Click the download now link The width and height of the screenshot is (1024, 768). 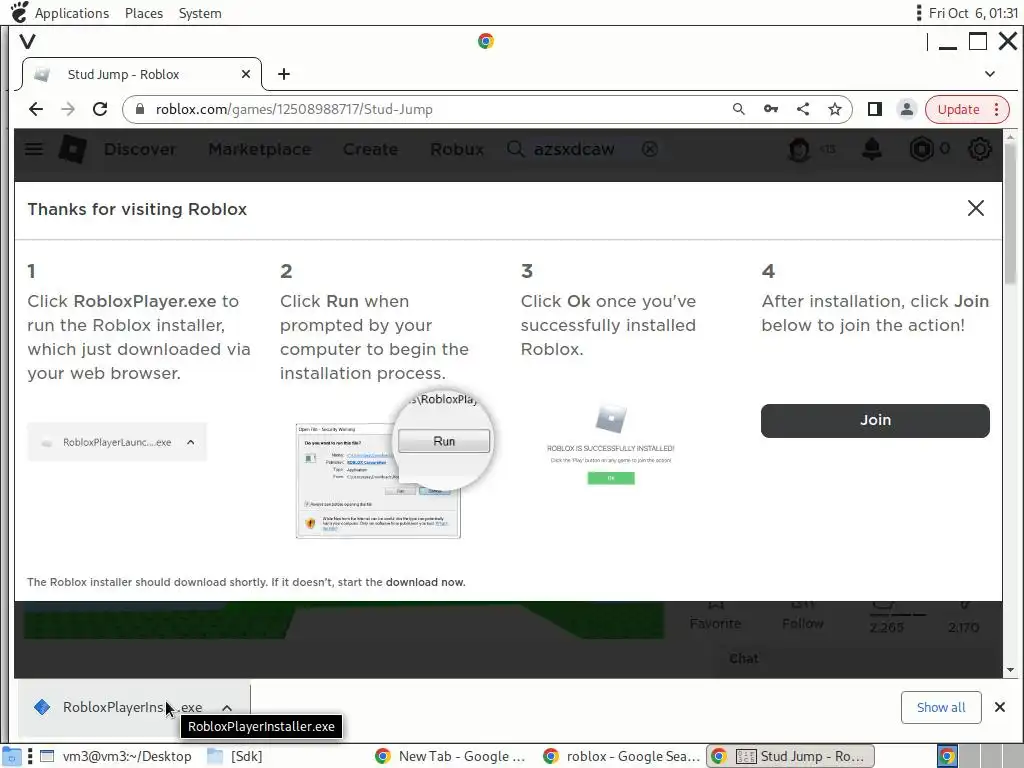coord(424,582)
